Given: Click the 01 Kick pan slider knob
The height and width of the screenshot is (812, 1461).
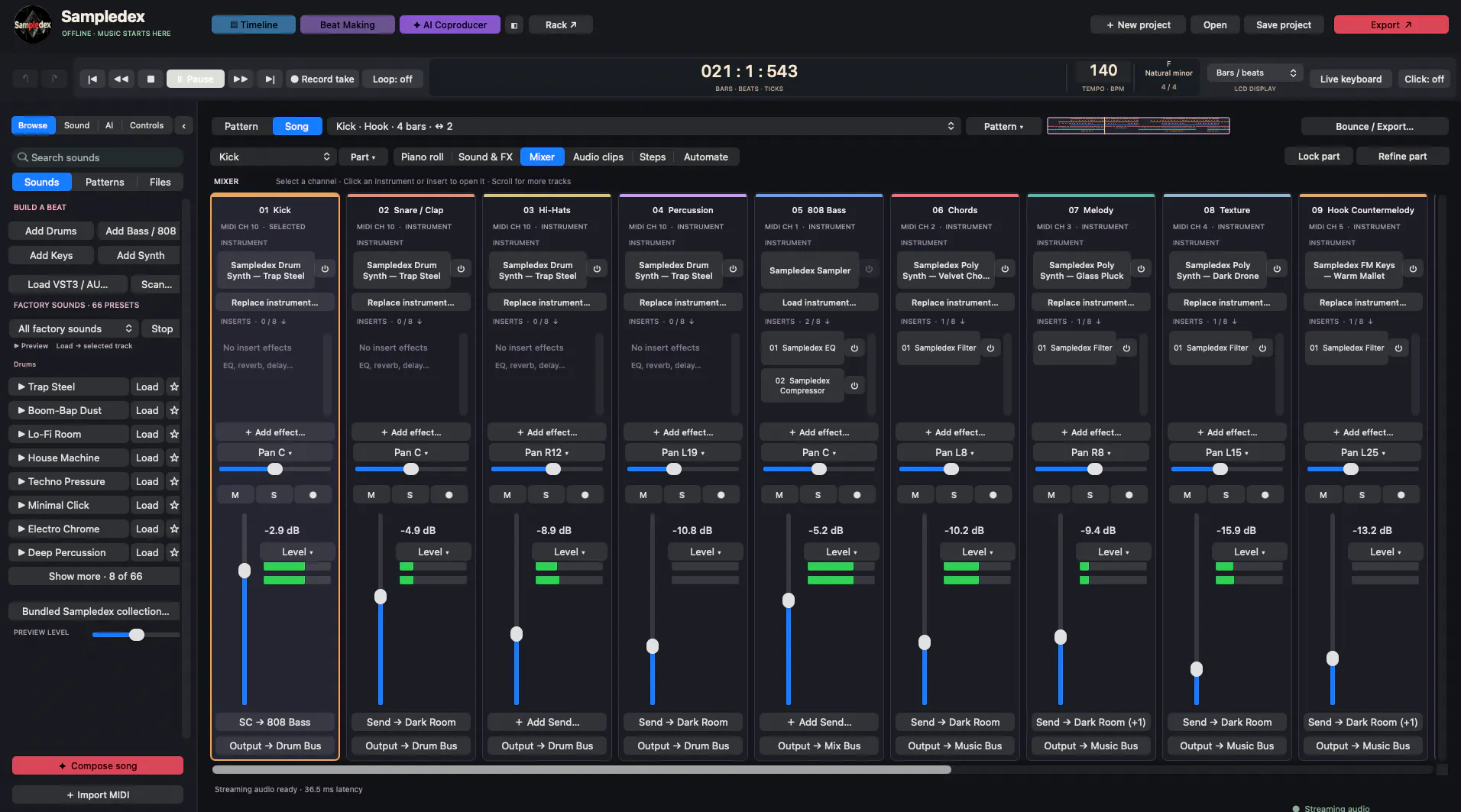Looking at the screenshot, I should (x=275, y=469).
